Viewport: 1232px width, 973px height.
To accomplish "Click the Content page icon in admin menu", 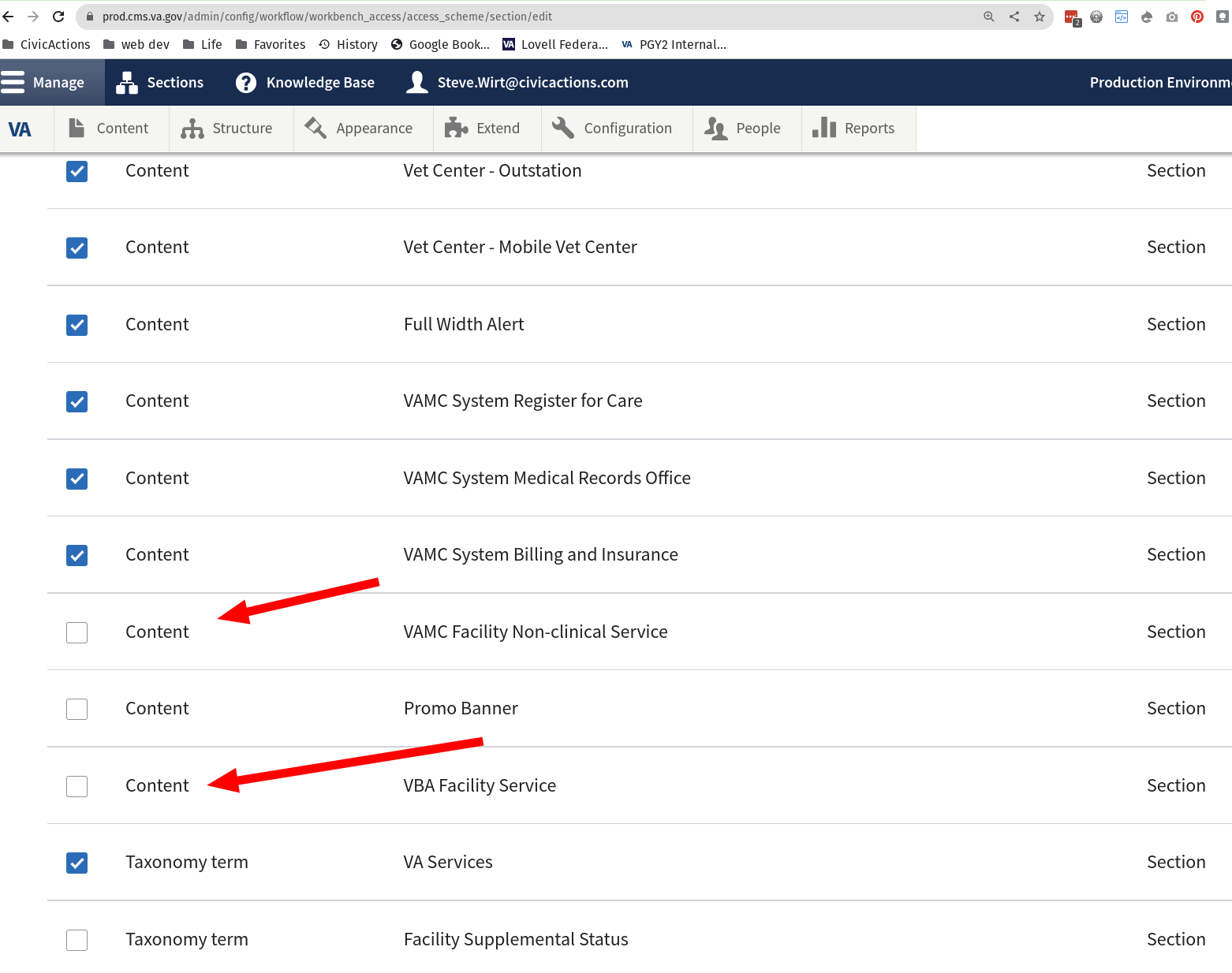I will 77,128.
